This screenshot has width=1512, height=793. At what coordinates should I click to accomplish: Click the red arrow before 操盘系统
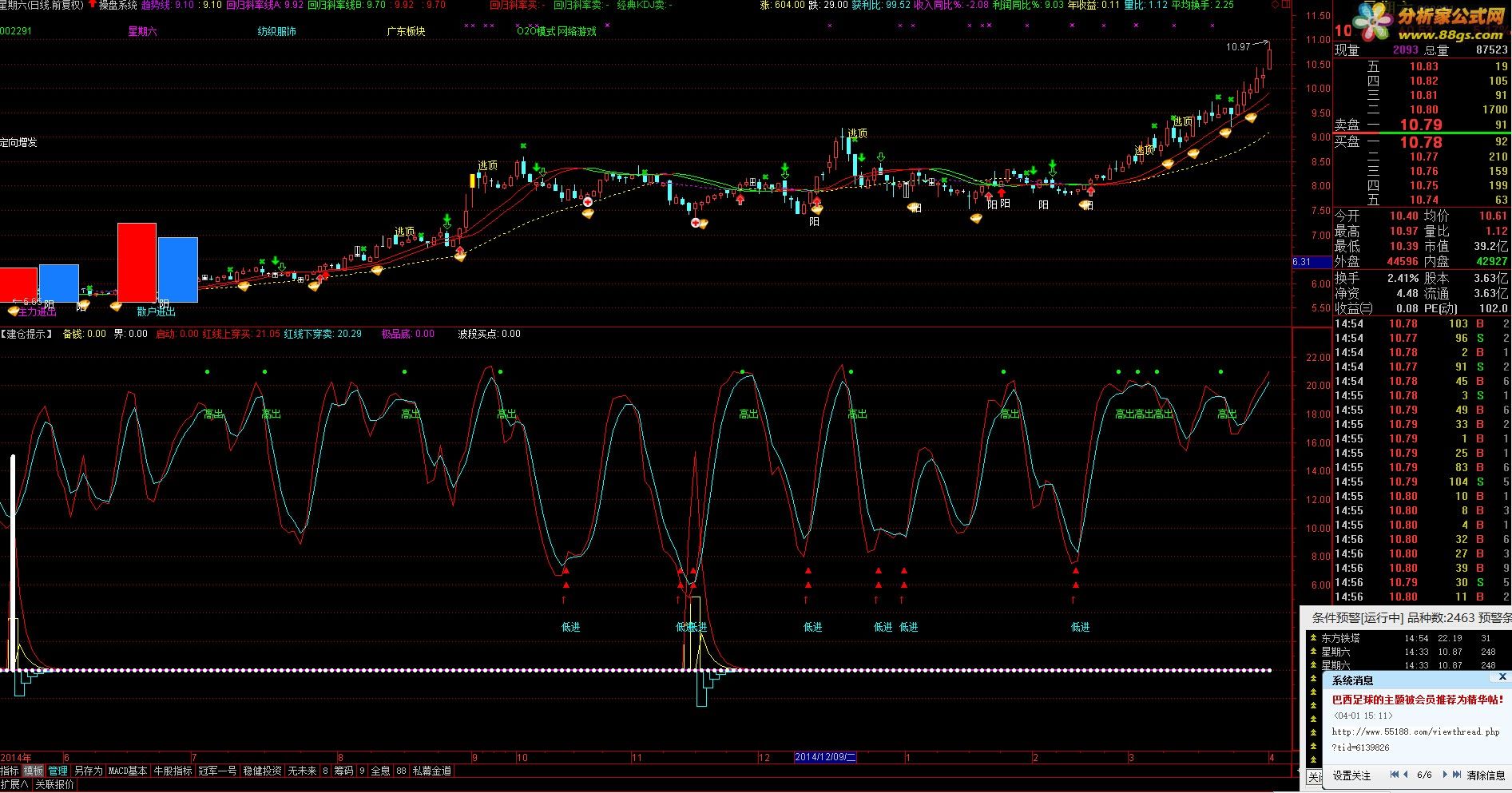pos(93,5)
